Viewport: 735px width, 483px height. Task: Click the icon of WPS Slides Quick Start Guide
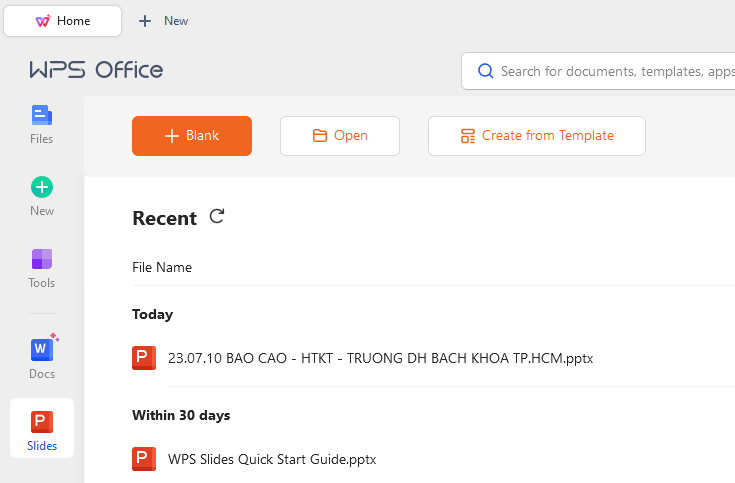pos(144,459)
